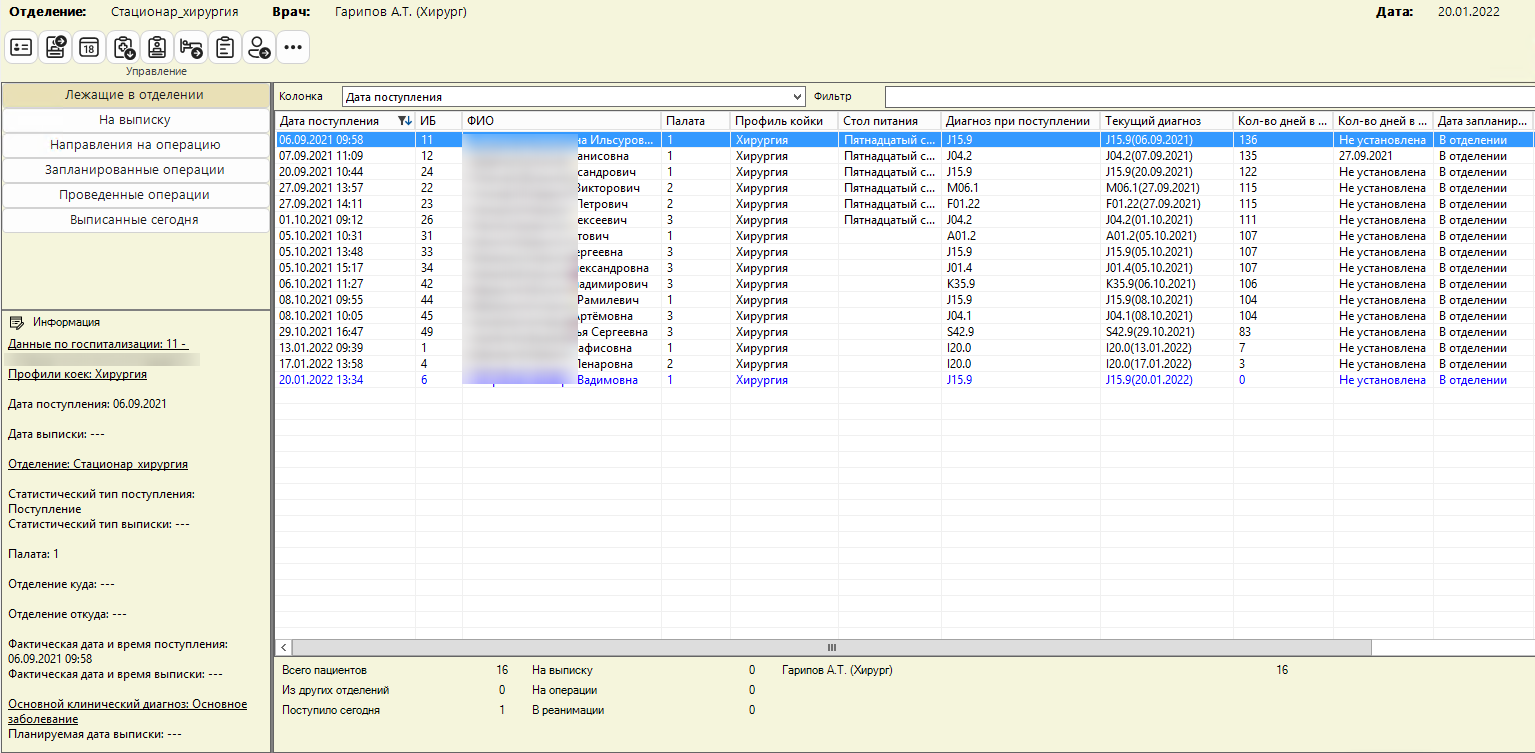Screen dimensions: 1535x753
Task: Click the table's horizontal scrollbar thumb
Action: tap(831, 647)
